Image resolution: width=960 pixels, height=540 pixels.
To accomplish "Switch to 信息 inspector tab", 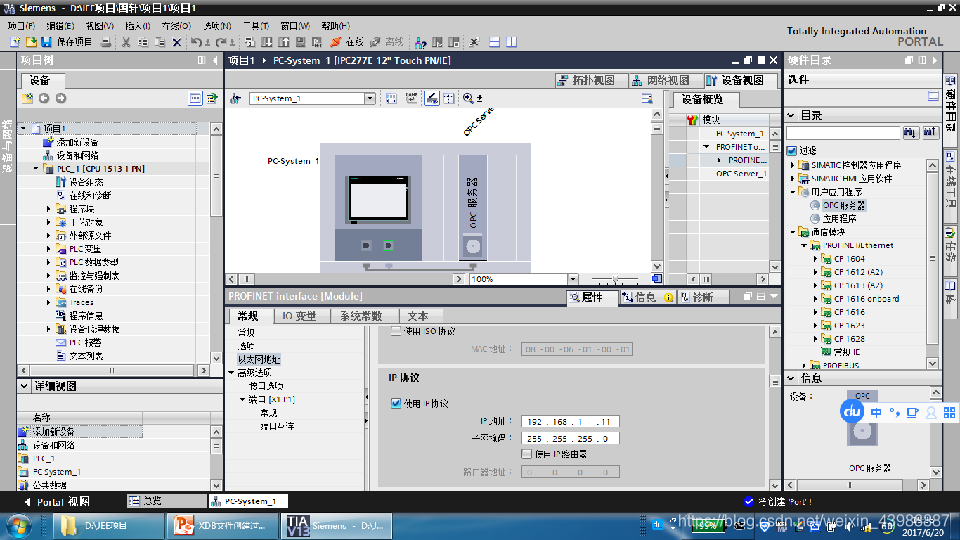I will tap(646, 297).
